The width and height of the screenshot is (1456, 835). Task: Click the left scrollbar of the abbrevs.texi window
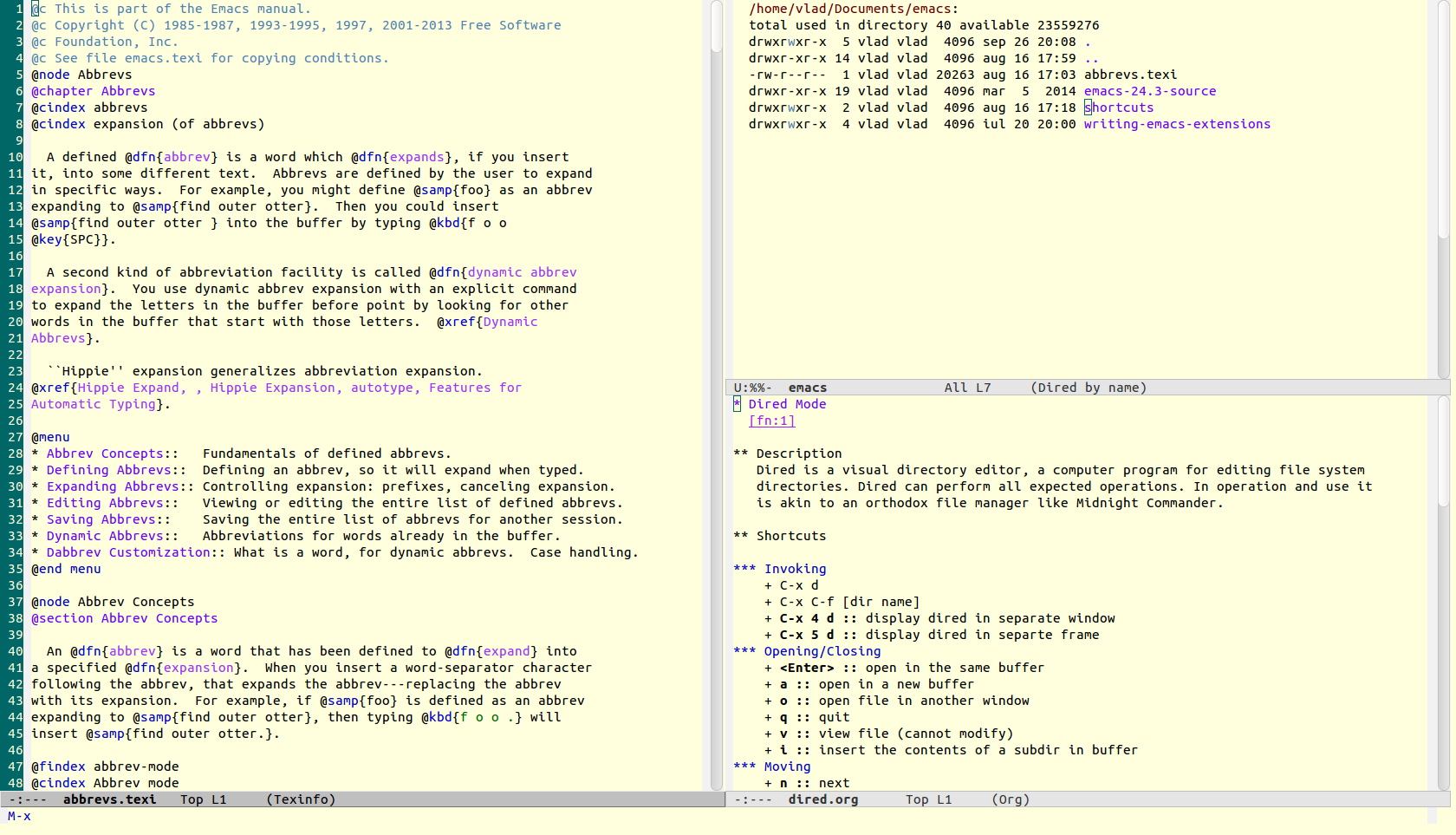coord(717,395)
